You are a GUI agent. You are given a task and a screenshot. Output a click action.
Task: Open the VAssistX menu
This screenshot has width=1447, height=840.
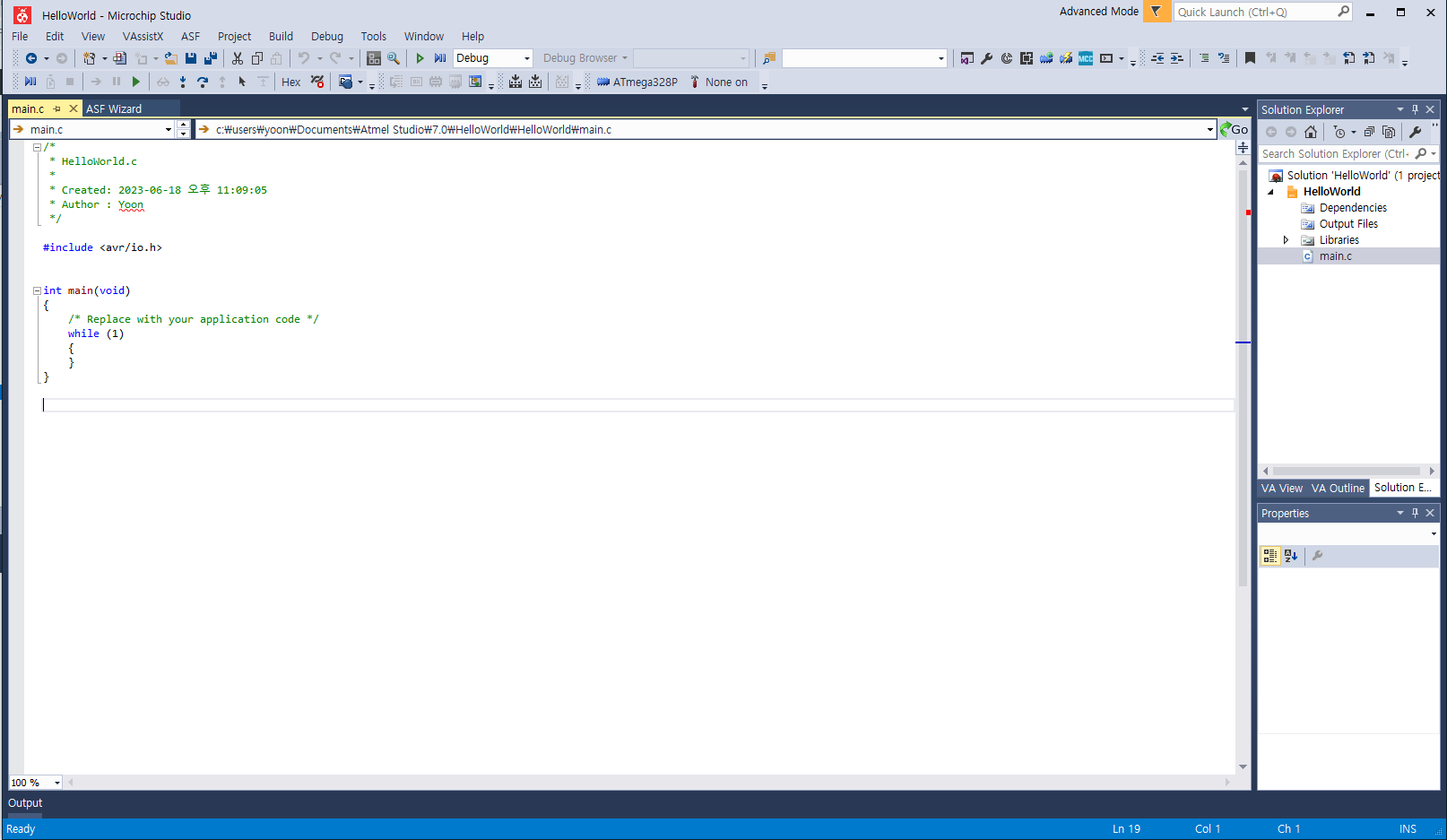click(143, 37)
